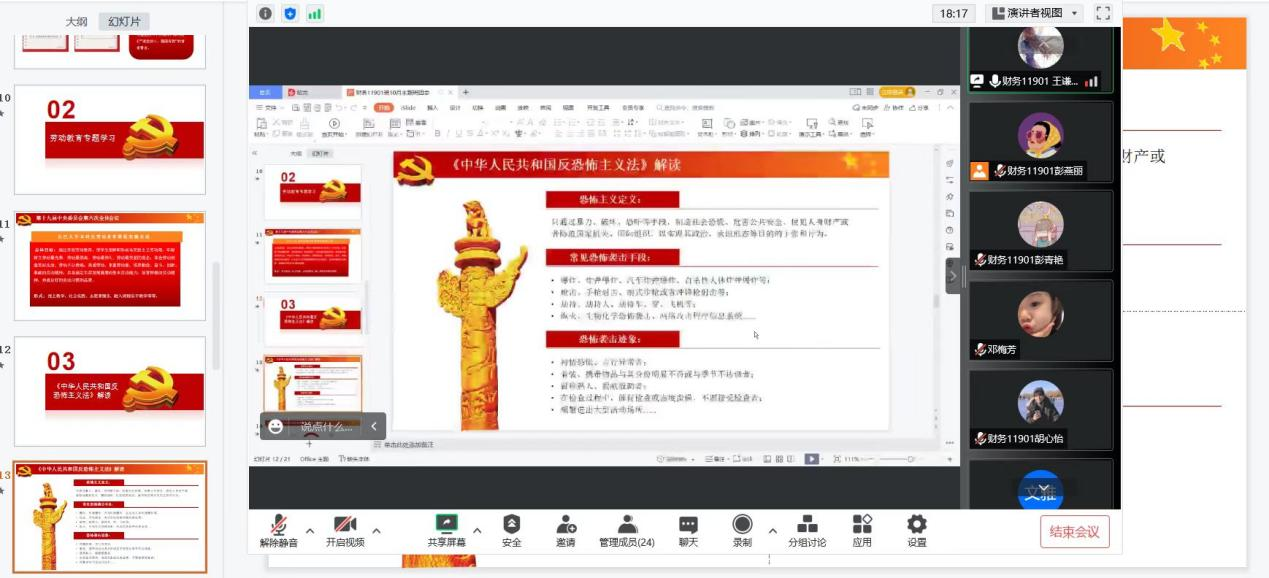
Task: Open Breakout Rooms (分组讨论)
Action: click(x=807, y=530)
